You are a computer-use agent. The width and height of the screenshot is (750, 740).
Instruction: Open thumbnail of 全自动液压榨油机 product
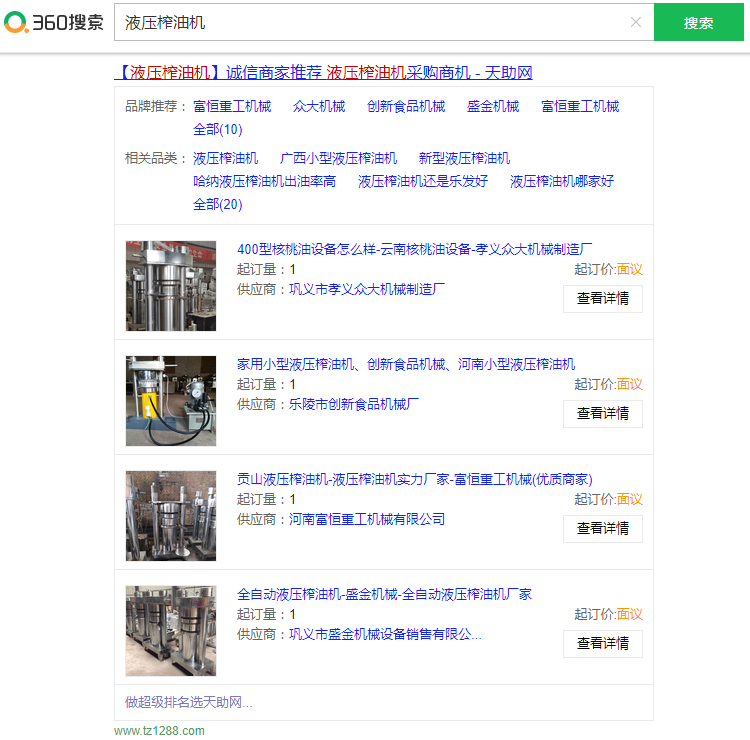[170, 631]
